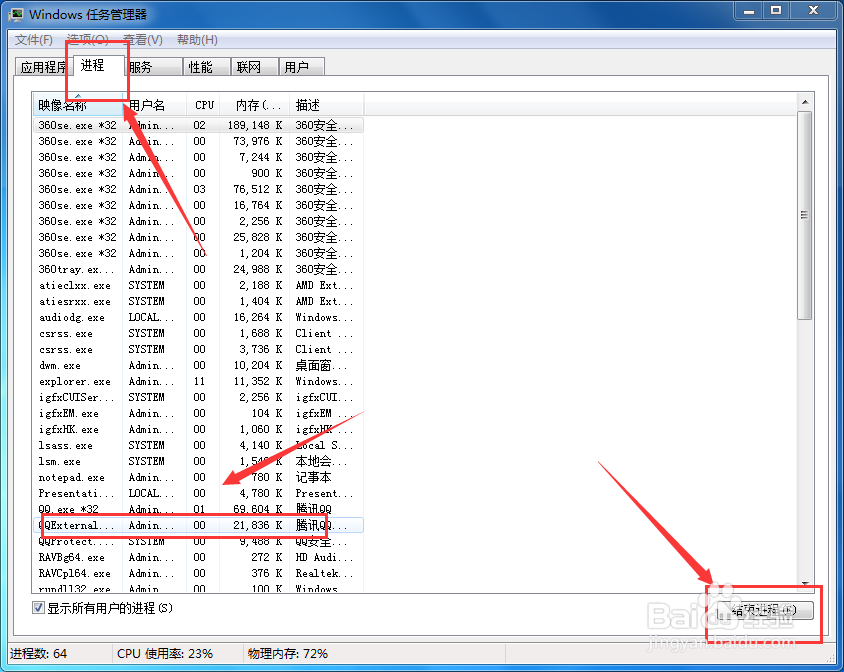
Task: Select the atiesrxx.exe process
Action: [198, 301]
